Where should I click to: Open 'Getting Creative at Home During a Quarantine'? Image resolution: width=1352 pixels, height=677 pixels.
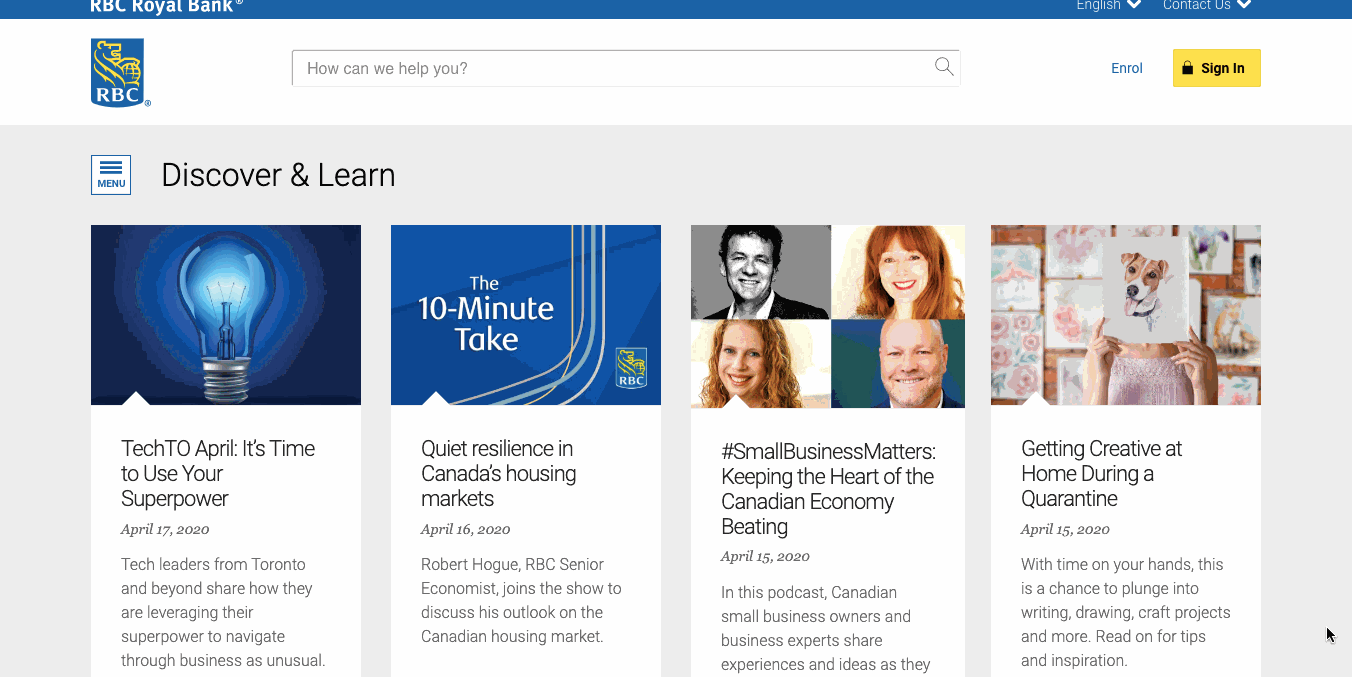tap(1101, 473)
